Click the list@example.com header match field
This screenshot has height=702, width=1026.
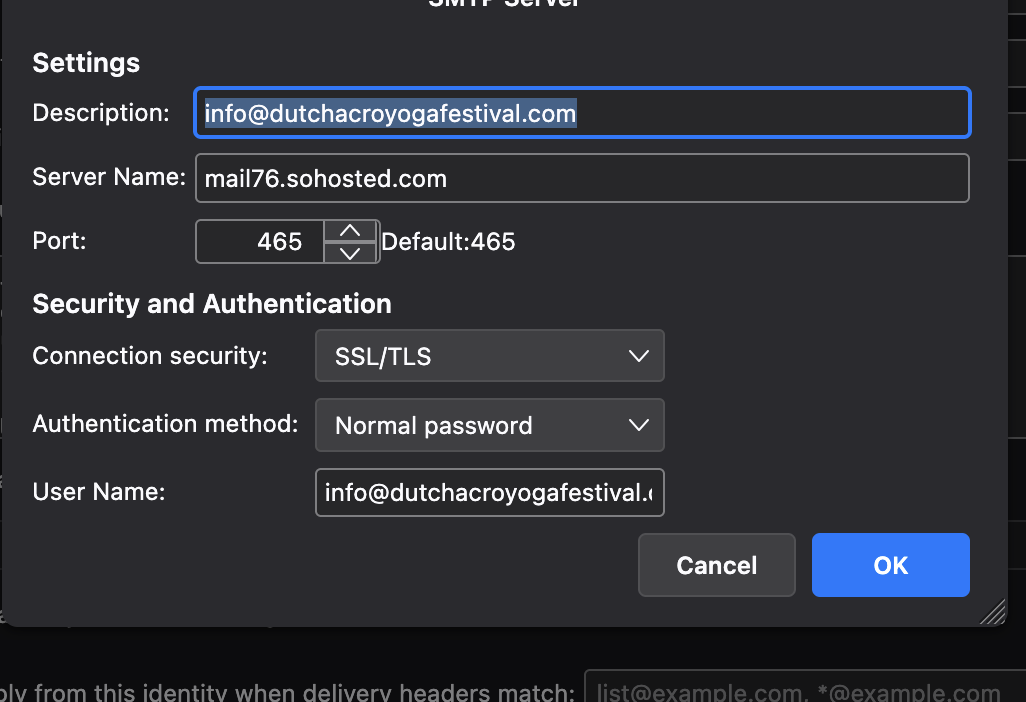click(x=800, y=692)
